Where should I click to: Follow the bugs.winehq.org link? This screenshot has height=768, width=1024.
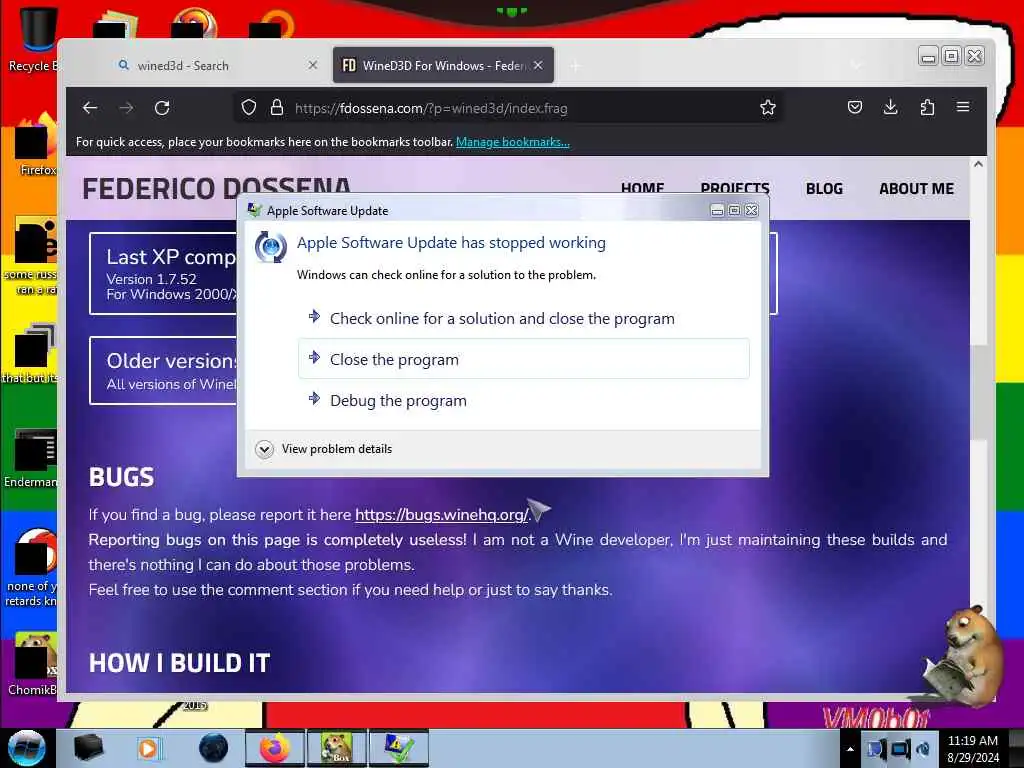pos(441,515)
